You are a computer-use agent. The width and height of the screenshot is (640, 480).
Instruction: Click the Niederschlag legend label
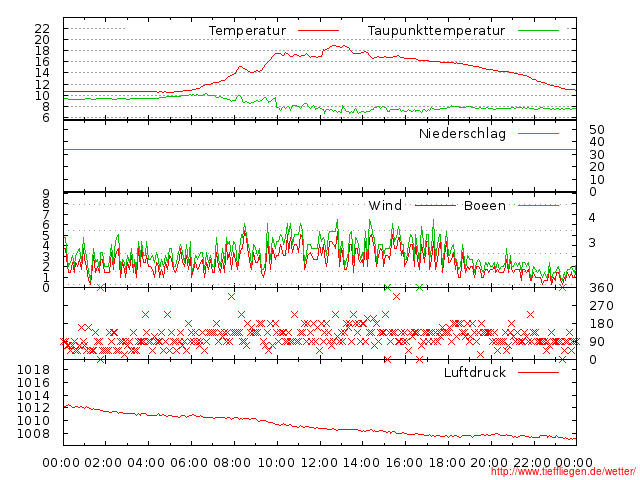pyautogui.click(x=462, y=133)
